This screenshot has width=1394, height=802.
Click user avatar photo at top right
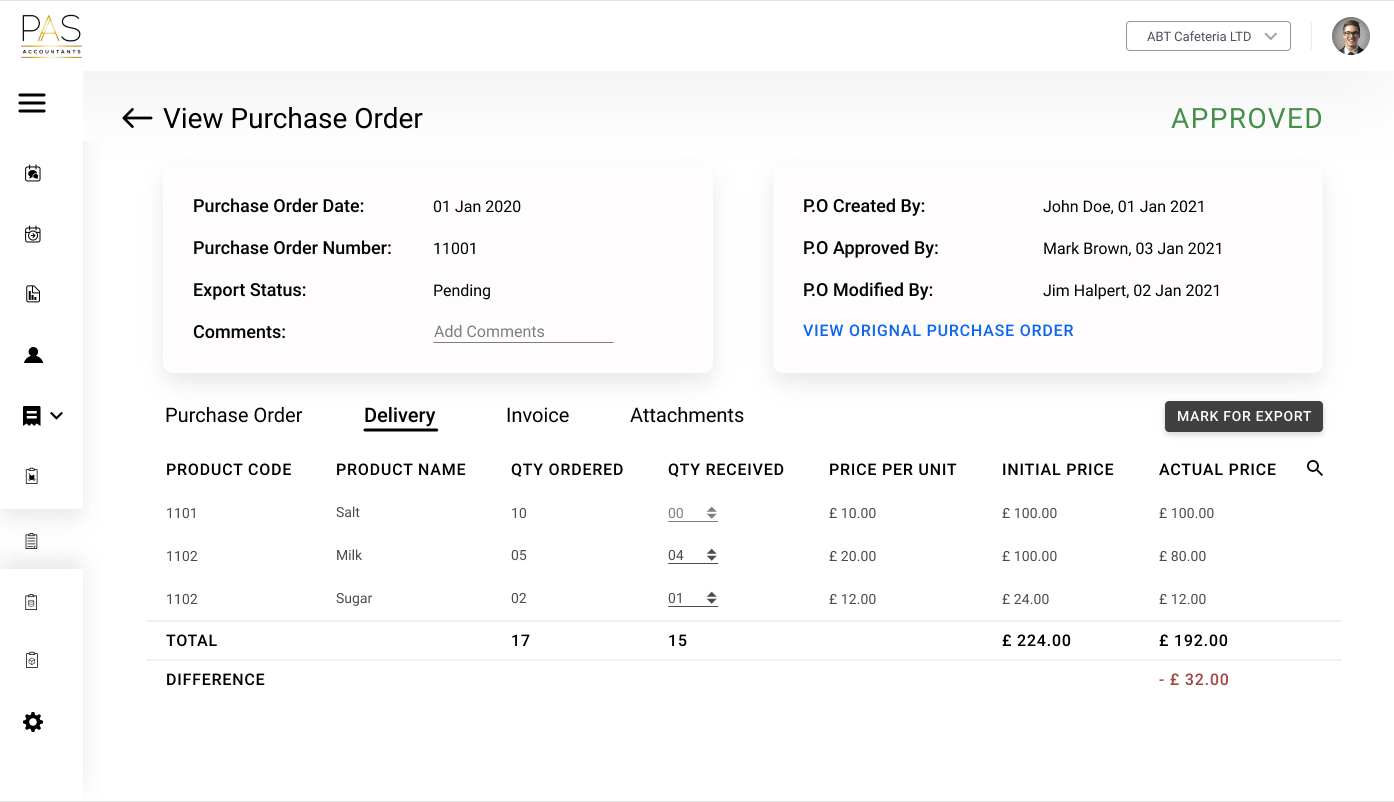click(x=1350, y=36)
